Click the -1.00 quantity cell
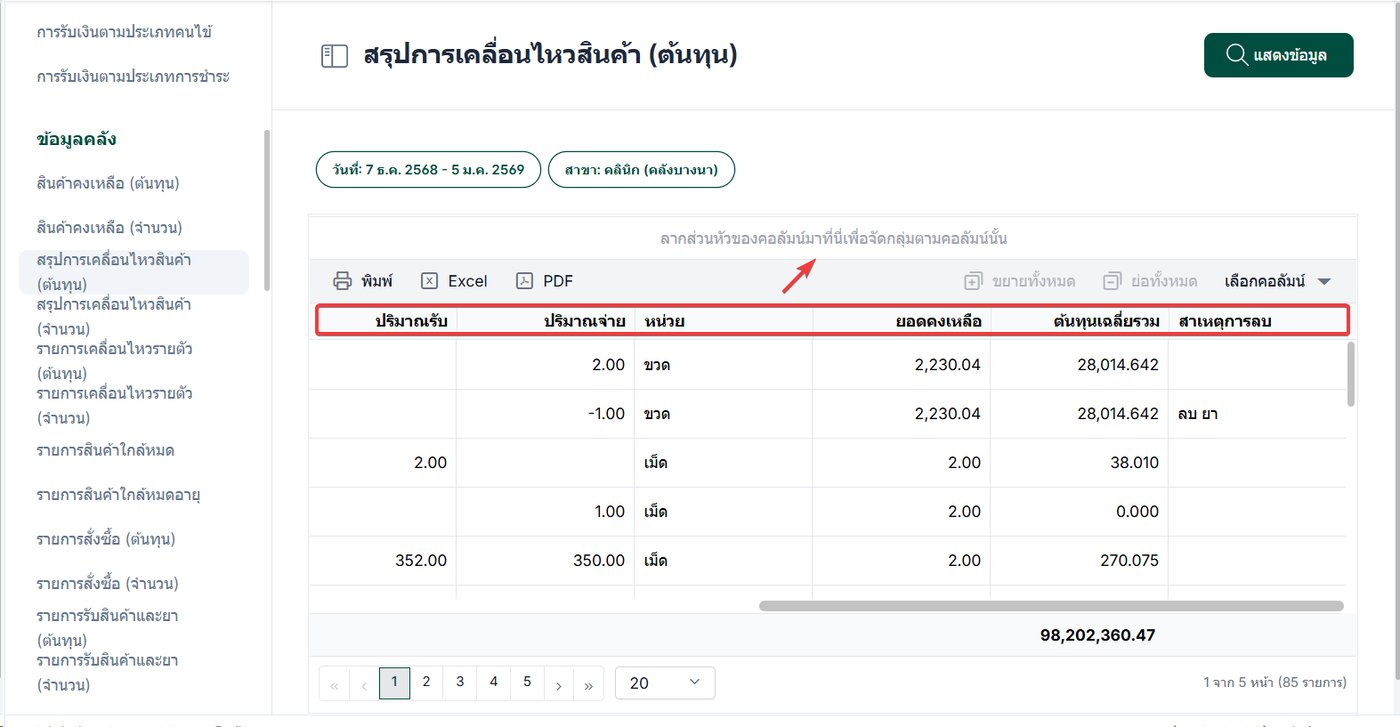The image size is (1400, 727). point(546,413)
